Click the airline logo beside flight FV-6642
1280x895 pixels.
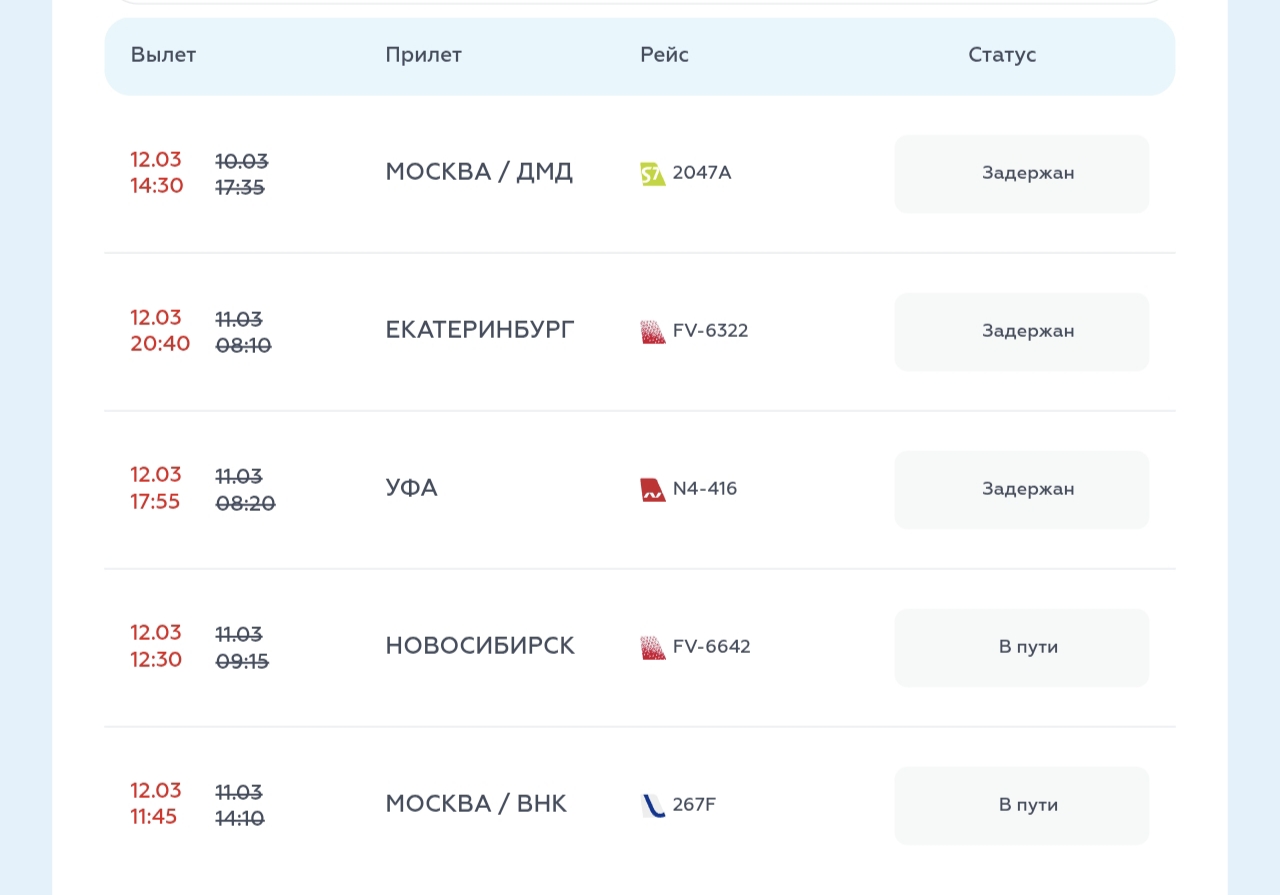[652, 648]
